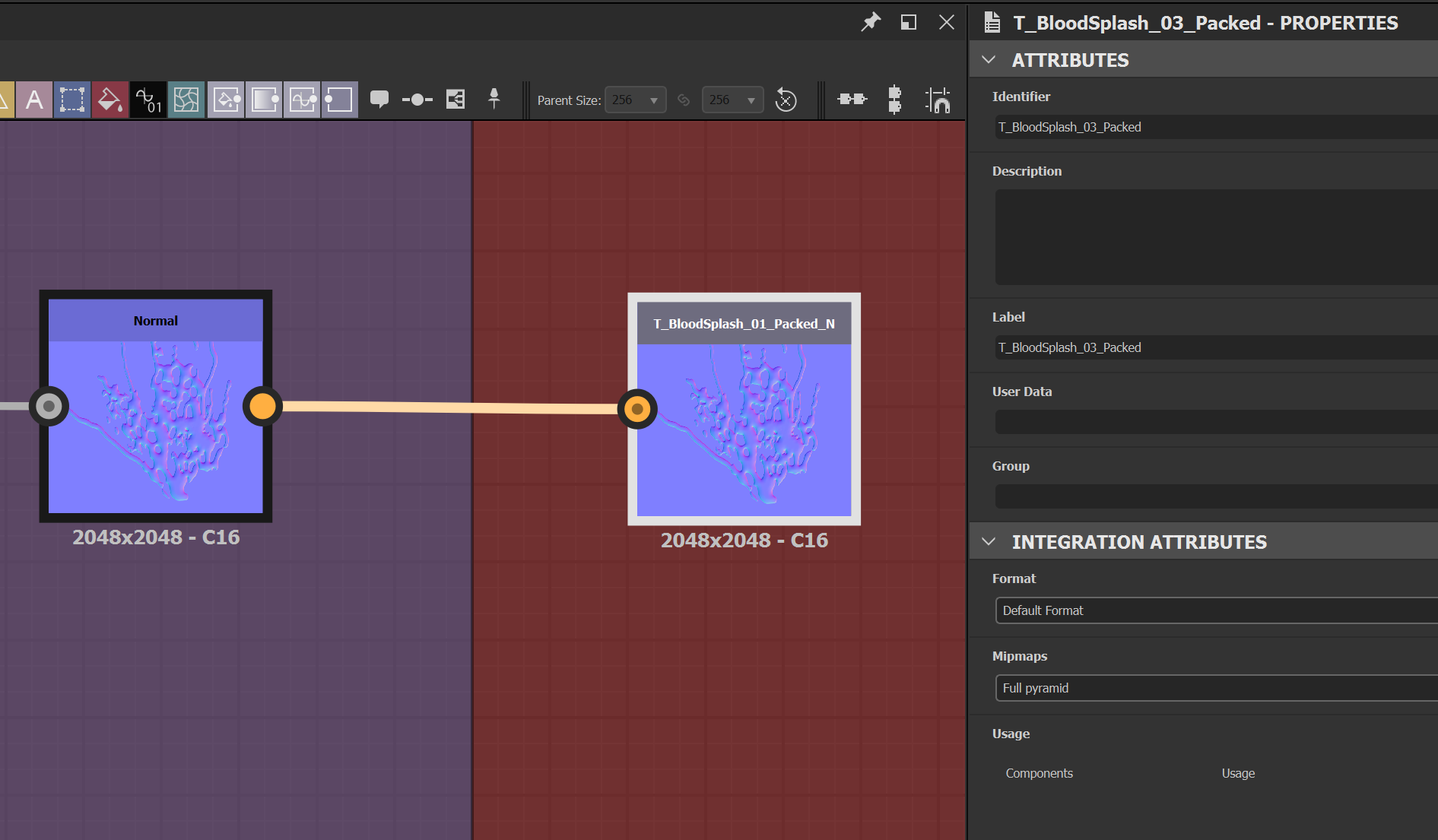Open the Parent Size width dropdown
This screenshot has width=1438, height=840.
click(x=636, y=100)
